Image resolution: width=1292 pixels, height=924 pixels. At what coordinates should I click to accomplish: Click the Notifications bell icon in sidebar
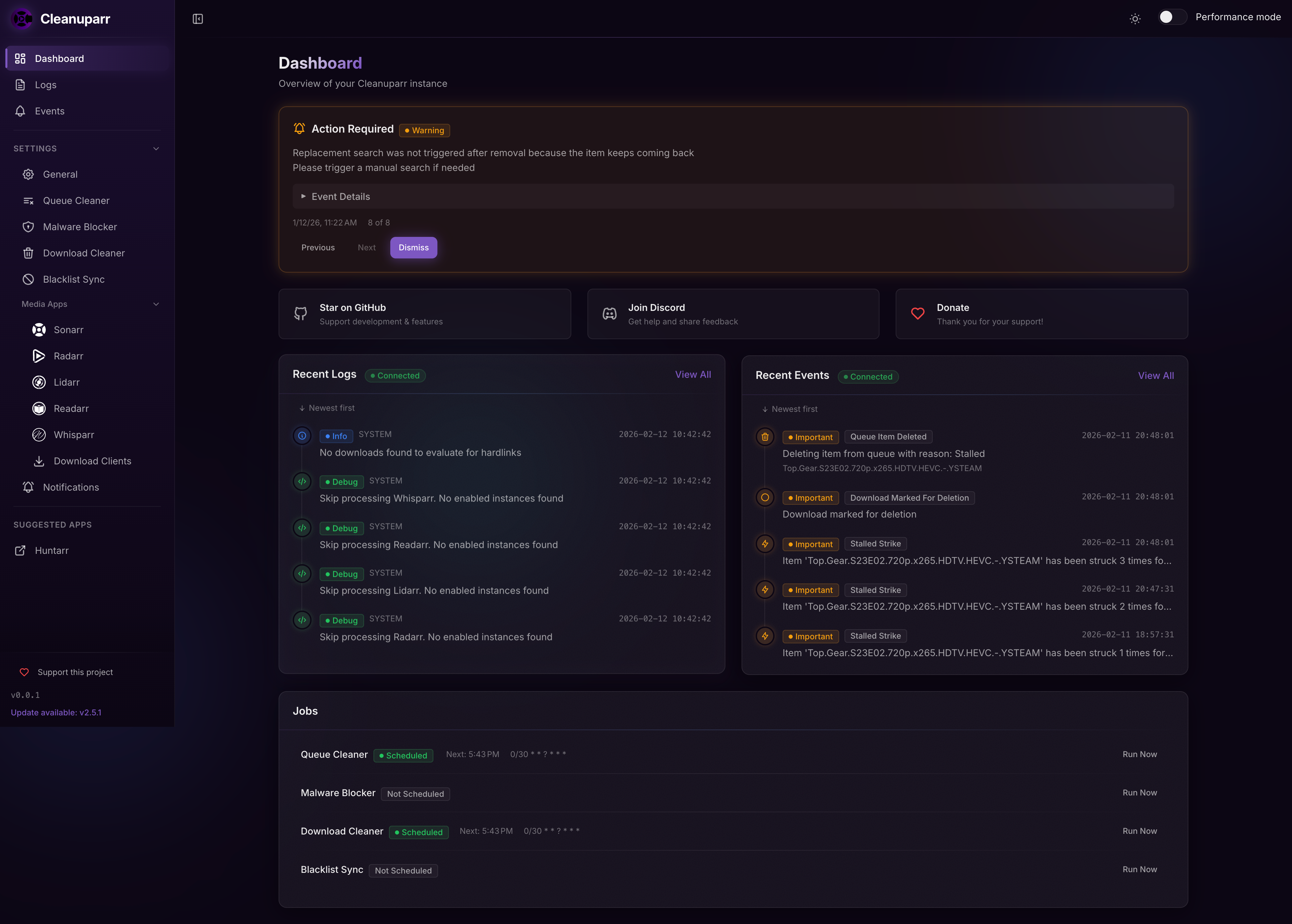[28, 487]
